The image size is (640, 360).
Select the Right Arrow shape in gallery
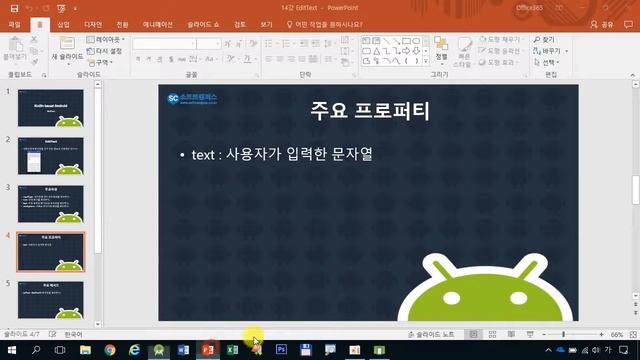tap(406, 51)
